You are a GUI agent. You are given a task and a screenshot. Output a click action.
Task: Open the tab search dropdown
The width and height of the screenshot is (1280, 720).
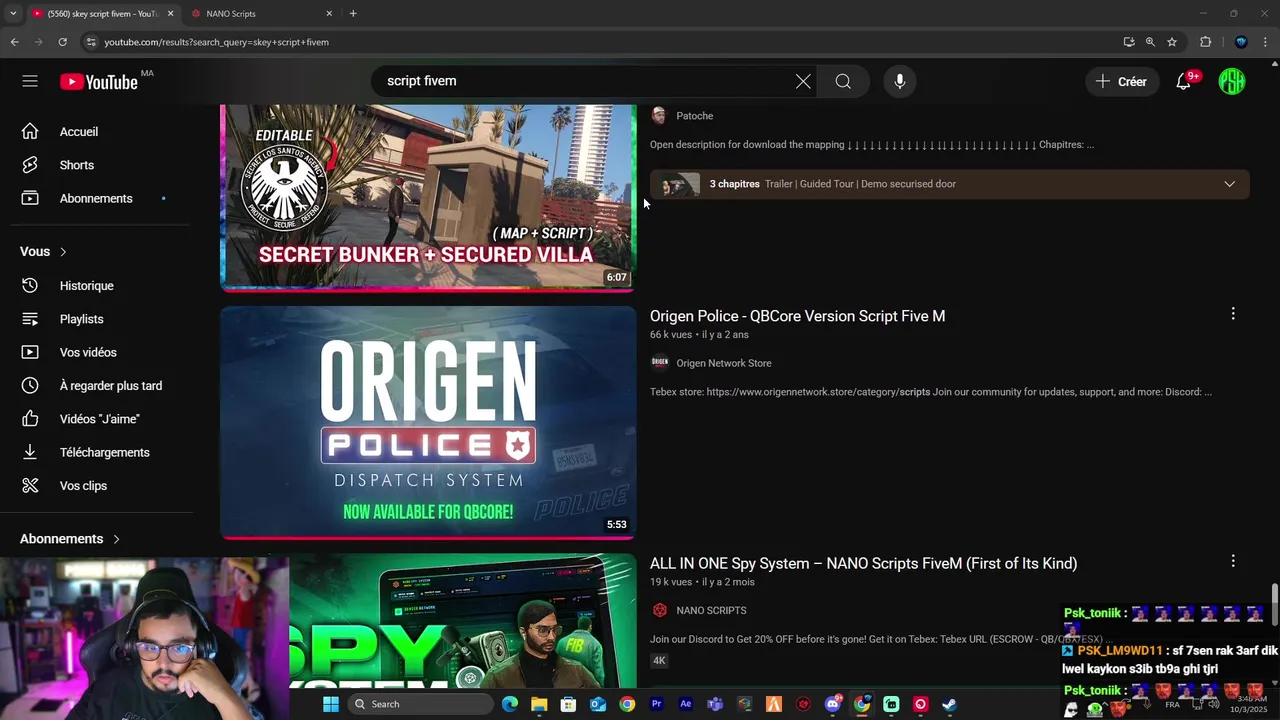point(13,14)
